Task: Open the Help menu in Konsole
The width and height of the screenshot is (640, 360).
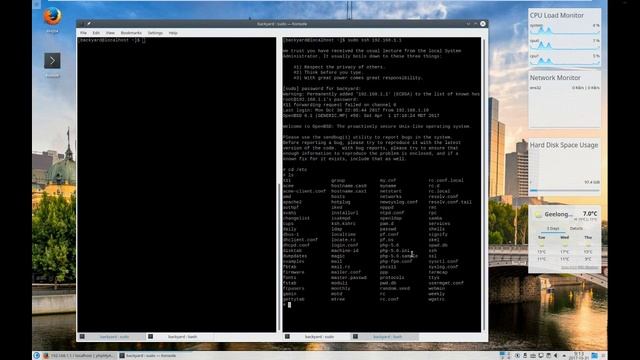Action: point(173,33)
